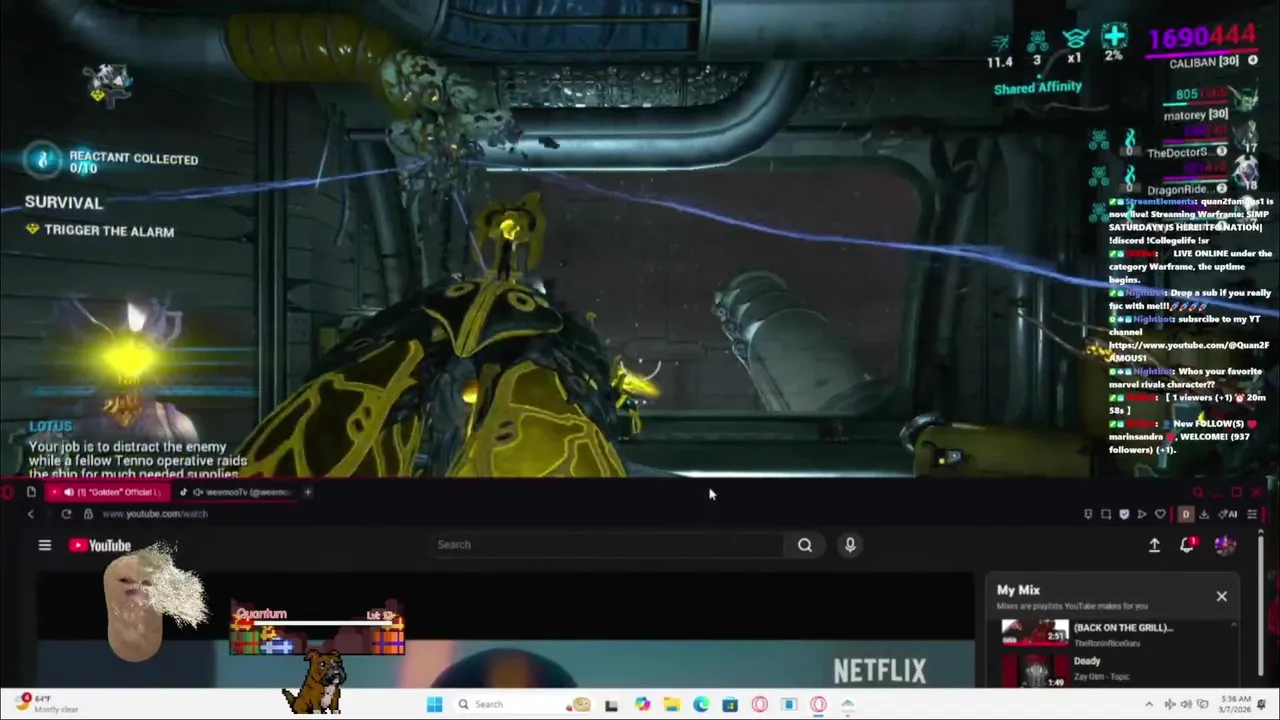This screenshot has height=720, width=1280.
Task: Open the ad-blocker shield icon
Action: 1124,514
